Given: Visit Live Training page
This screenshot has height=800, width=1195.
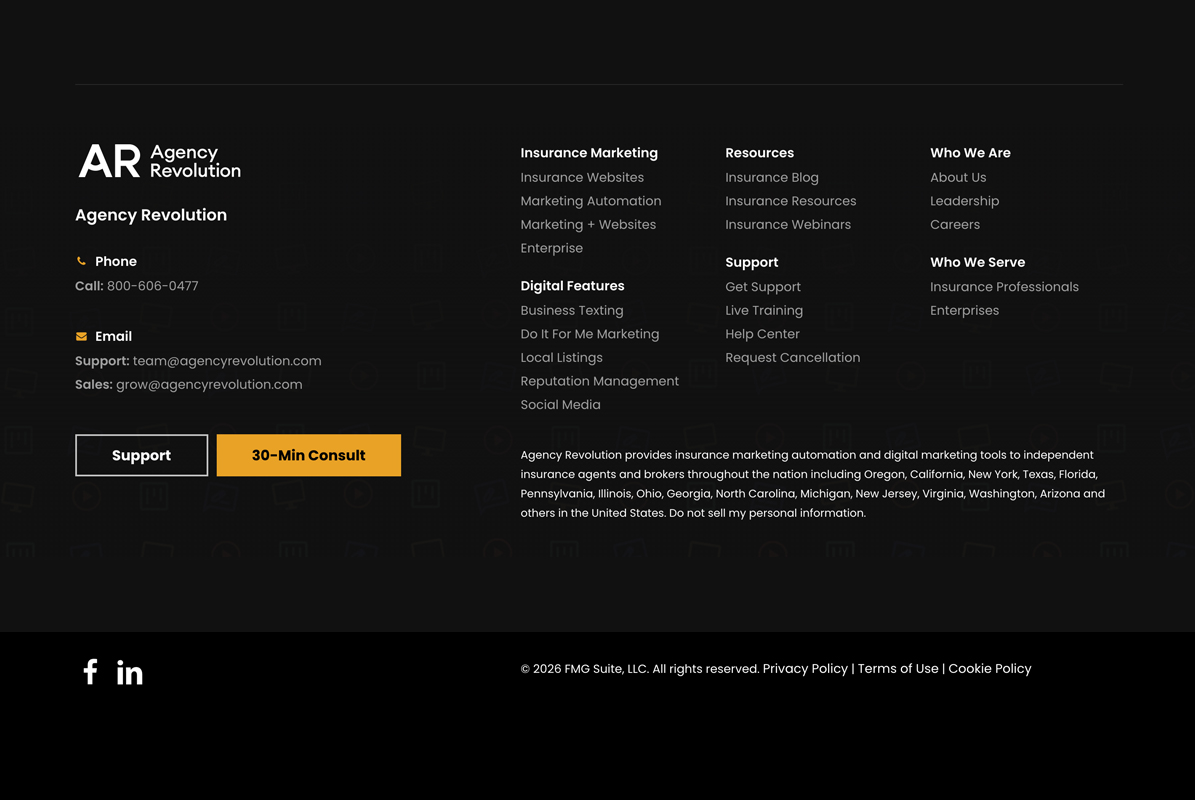Looking at the screenshot, I should pos(764,310).
